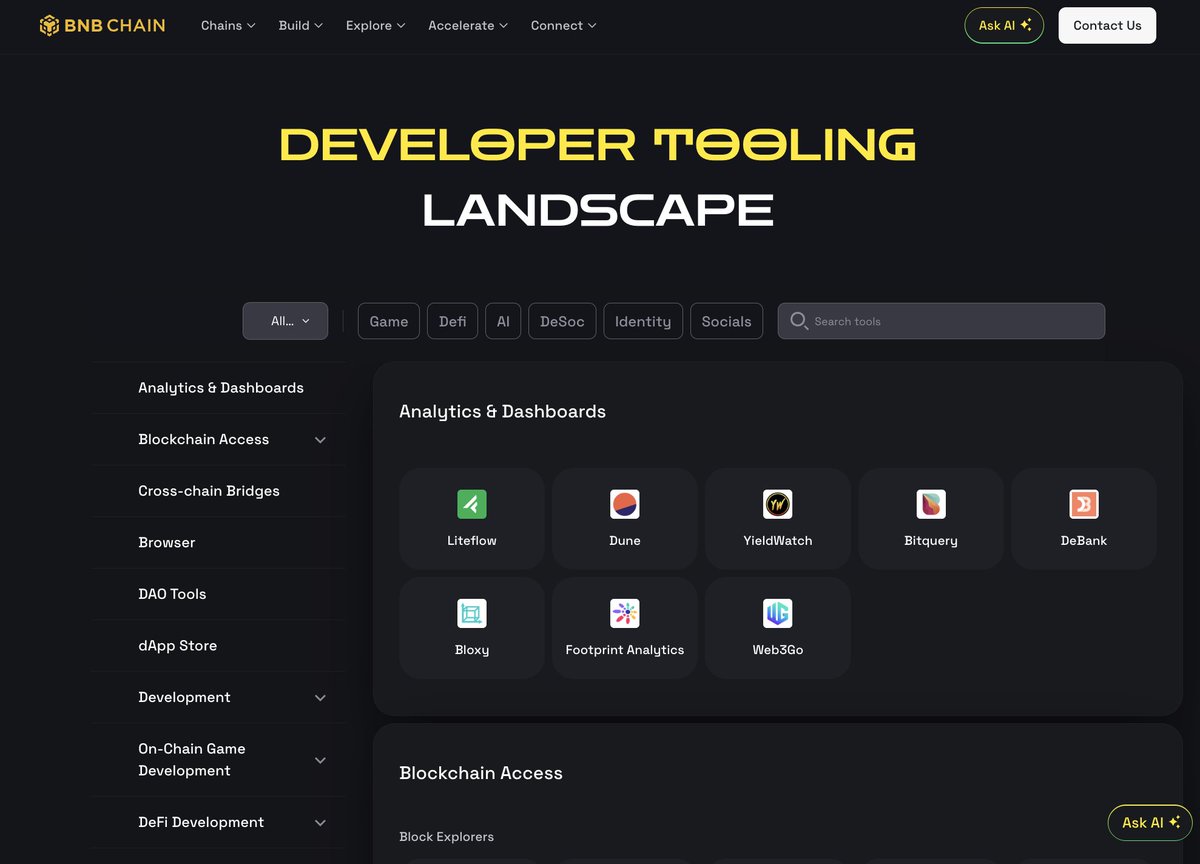This screenshot has width=1200, height=864.
Task: Click the Analytics & Dashboards section heading
Action: pyautogui.click(x=503, y=412)
